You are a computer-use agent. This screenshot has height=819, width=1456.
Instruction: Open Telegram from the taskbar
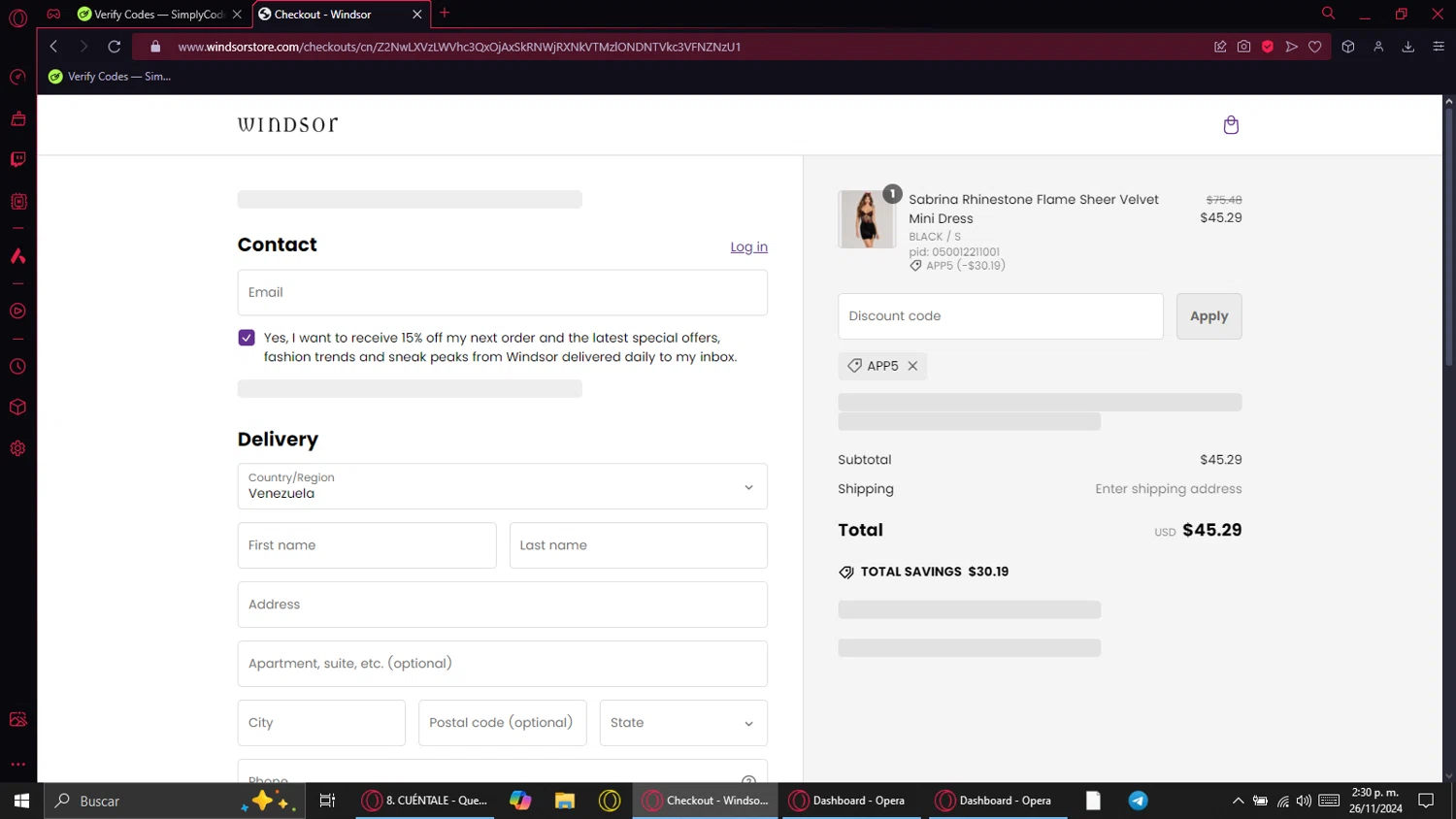[1138, 801]
